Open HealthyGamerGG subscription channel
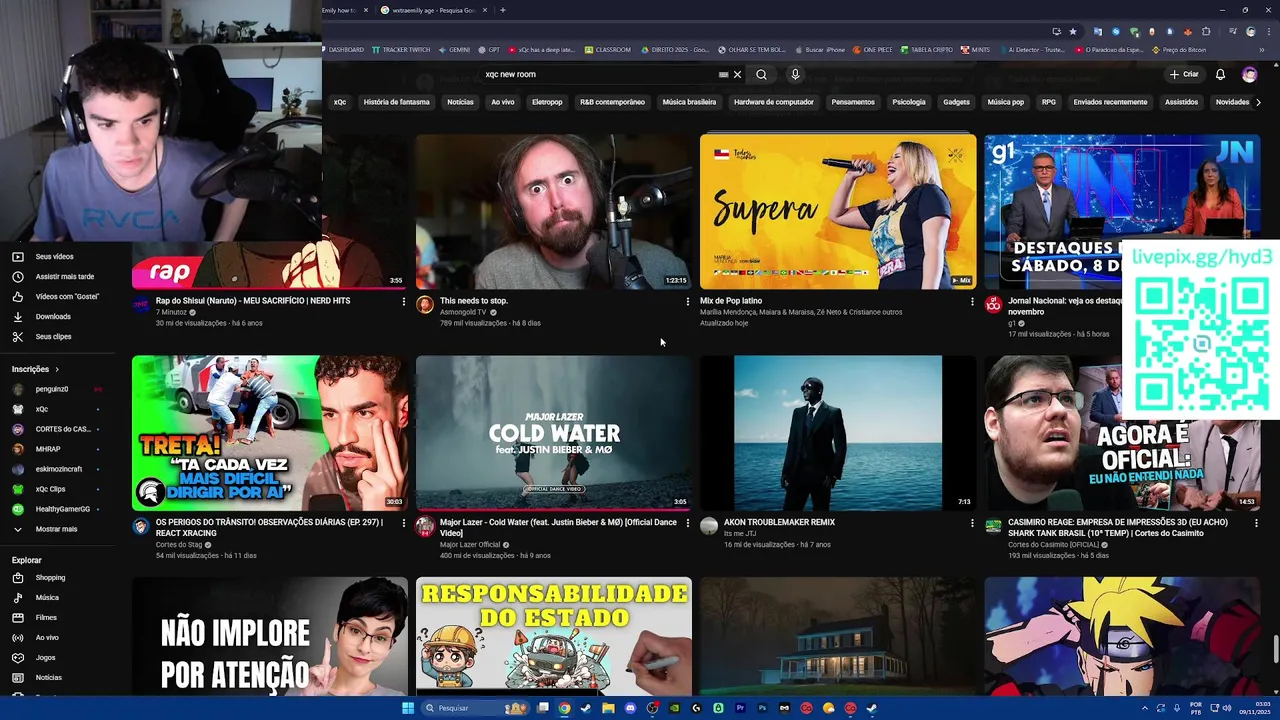This screenshot has height=720, width=1280. click(x=63, y=509)
